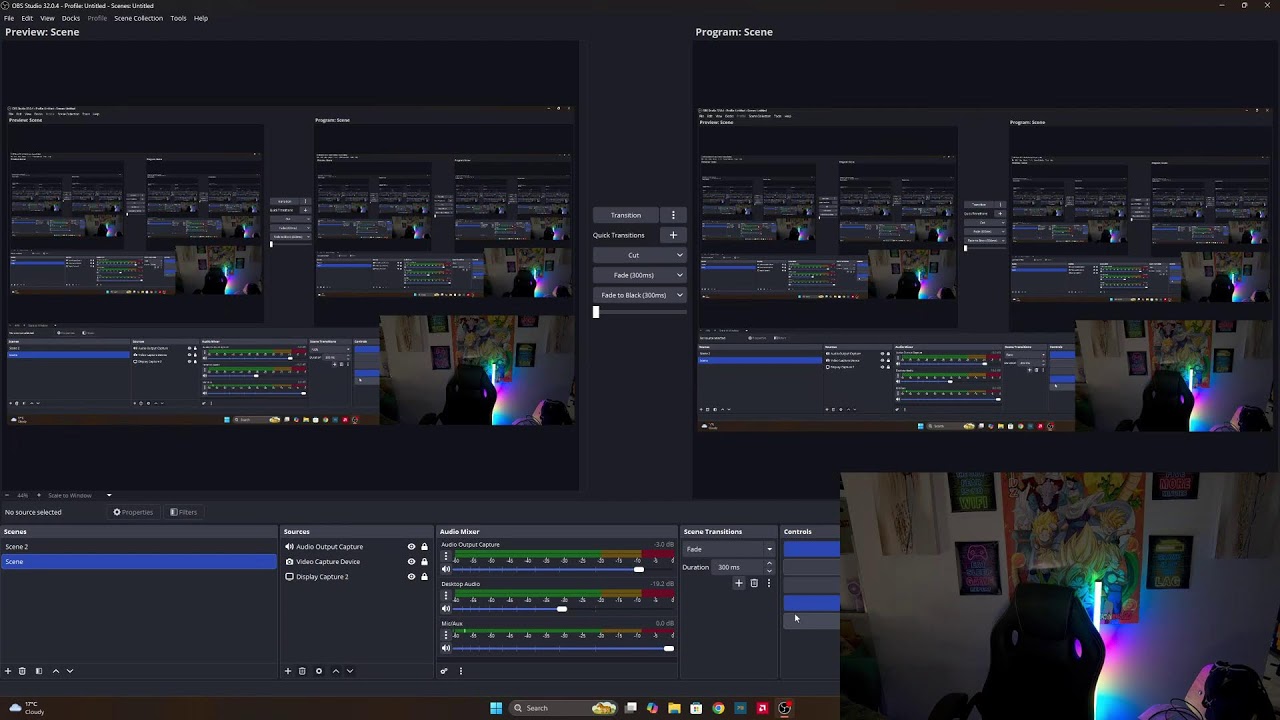
Task: Hide the Audio Output Capture source
Action: tap(411, 547)
